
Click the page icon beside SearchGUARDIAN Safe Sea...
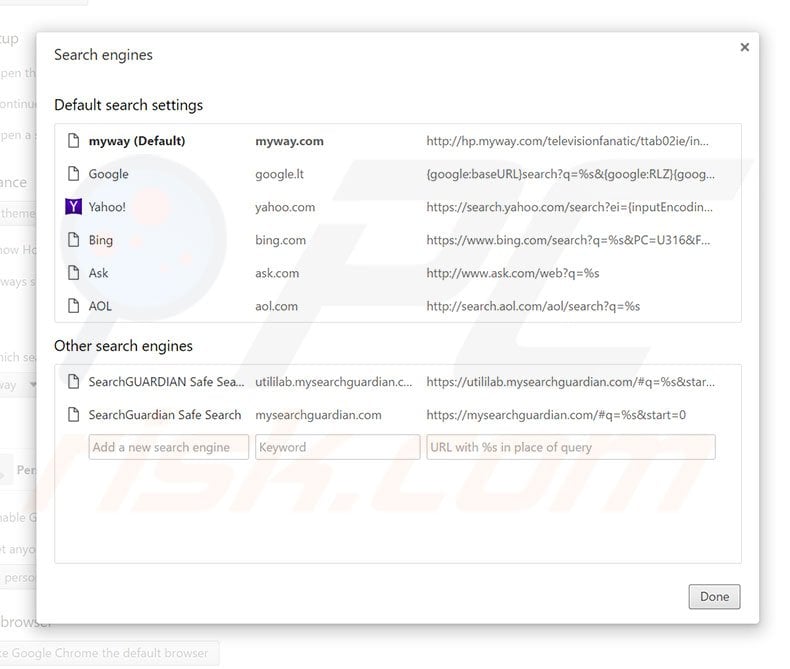click(74, 382)
